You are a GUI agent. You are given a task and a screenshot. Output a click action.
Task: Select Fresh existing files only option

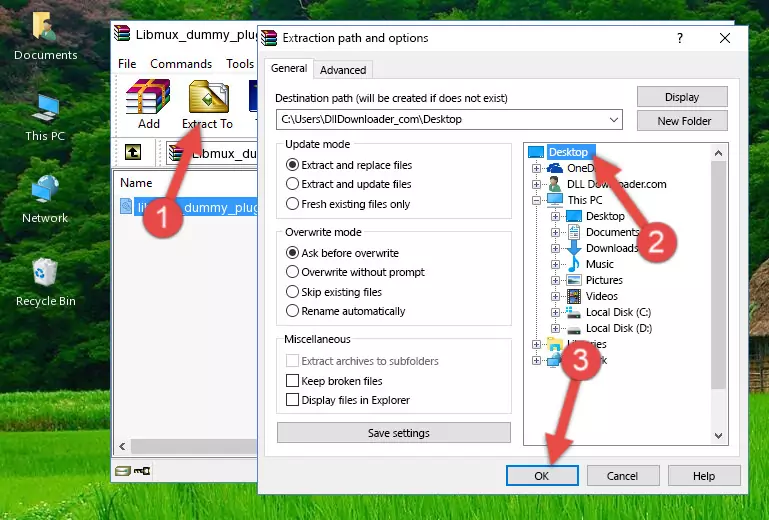348,204
